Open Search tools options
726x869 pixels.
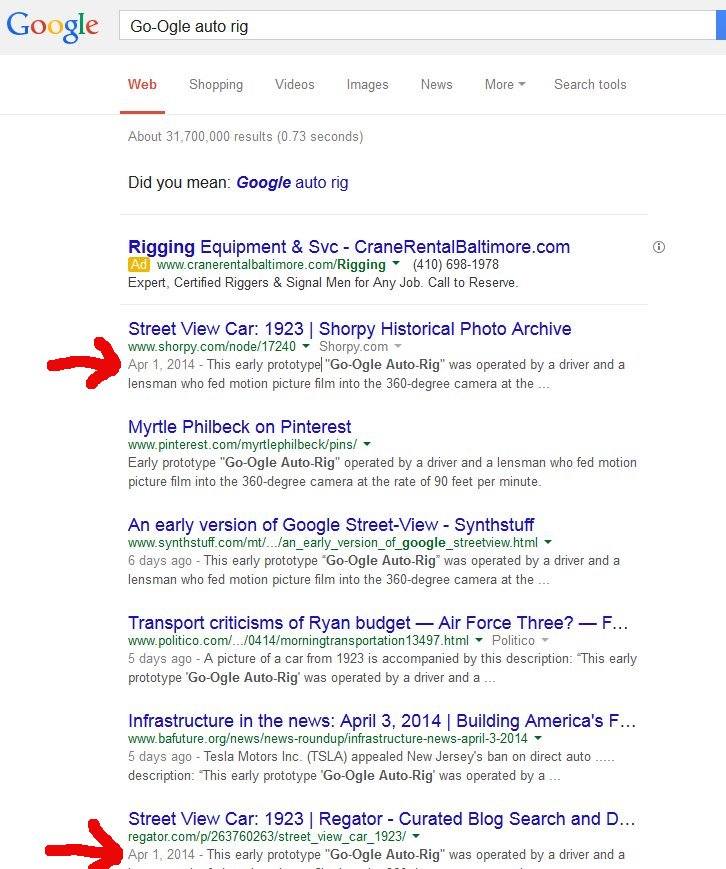coord(590,85)
